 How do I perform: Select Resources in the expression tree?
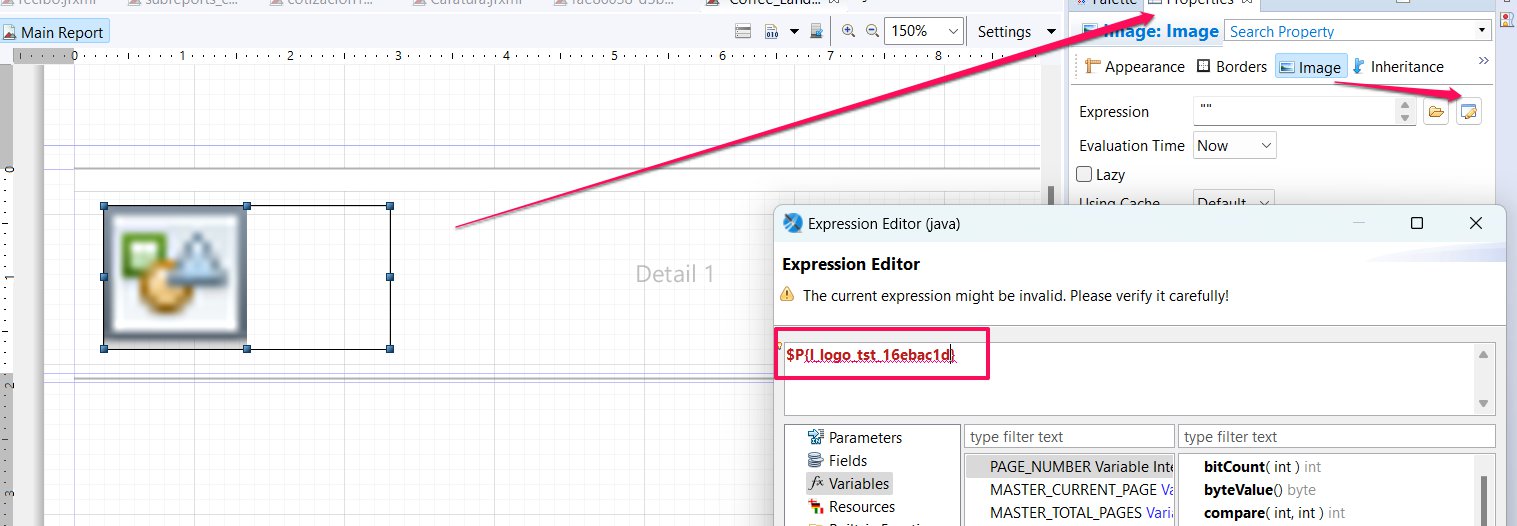point(861,507)
